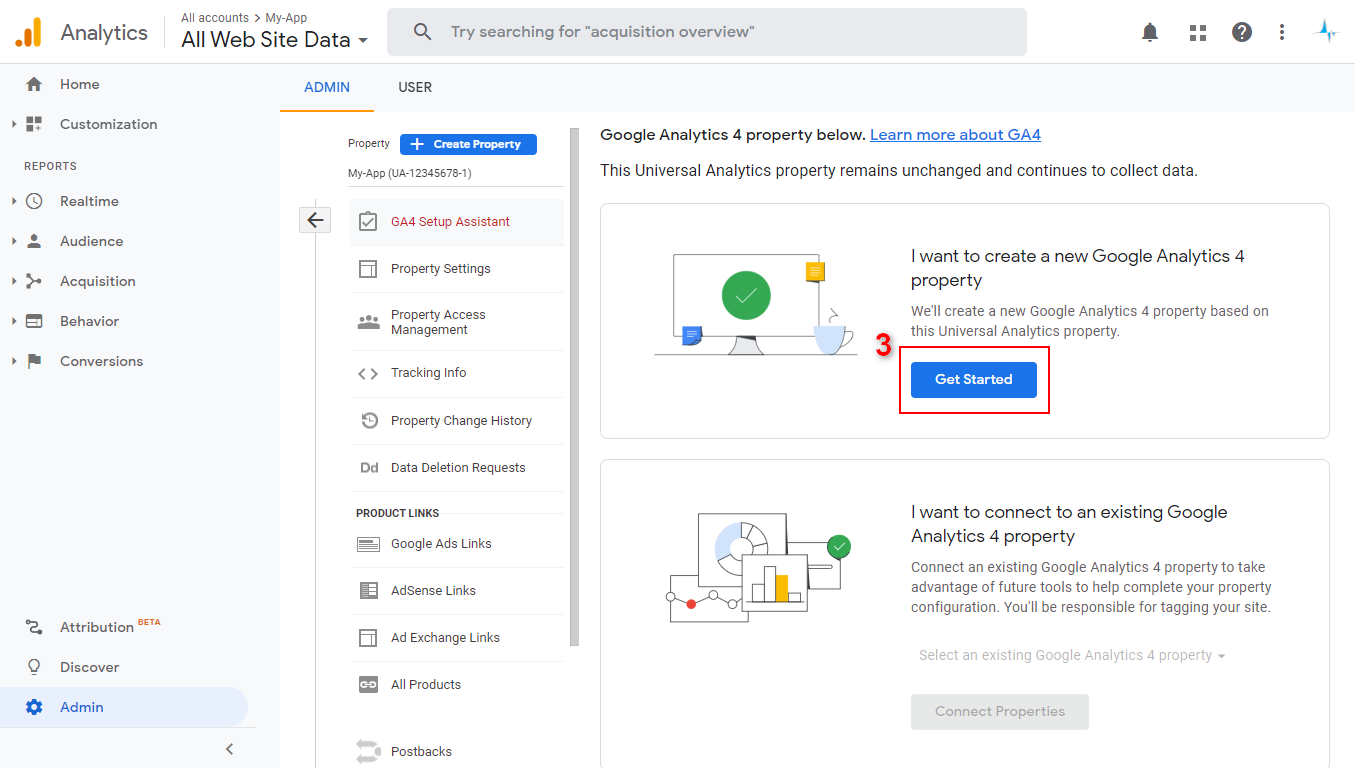The width and height of the screenshot is (1355, 768).
Task: Open Google Ads Links menu item
Action: coord(457,544)
